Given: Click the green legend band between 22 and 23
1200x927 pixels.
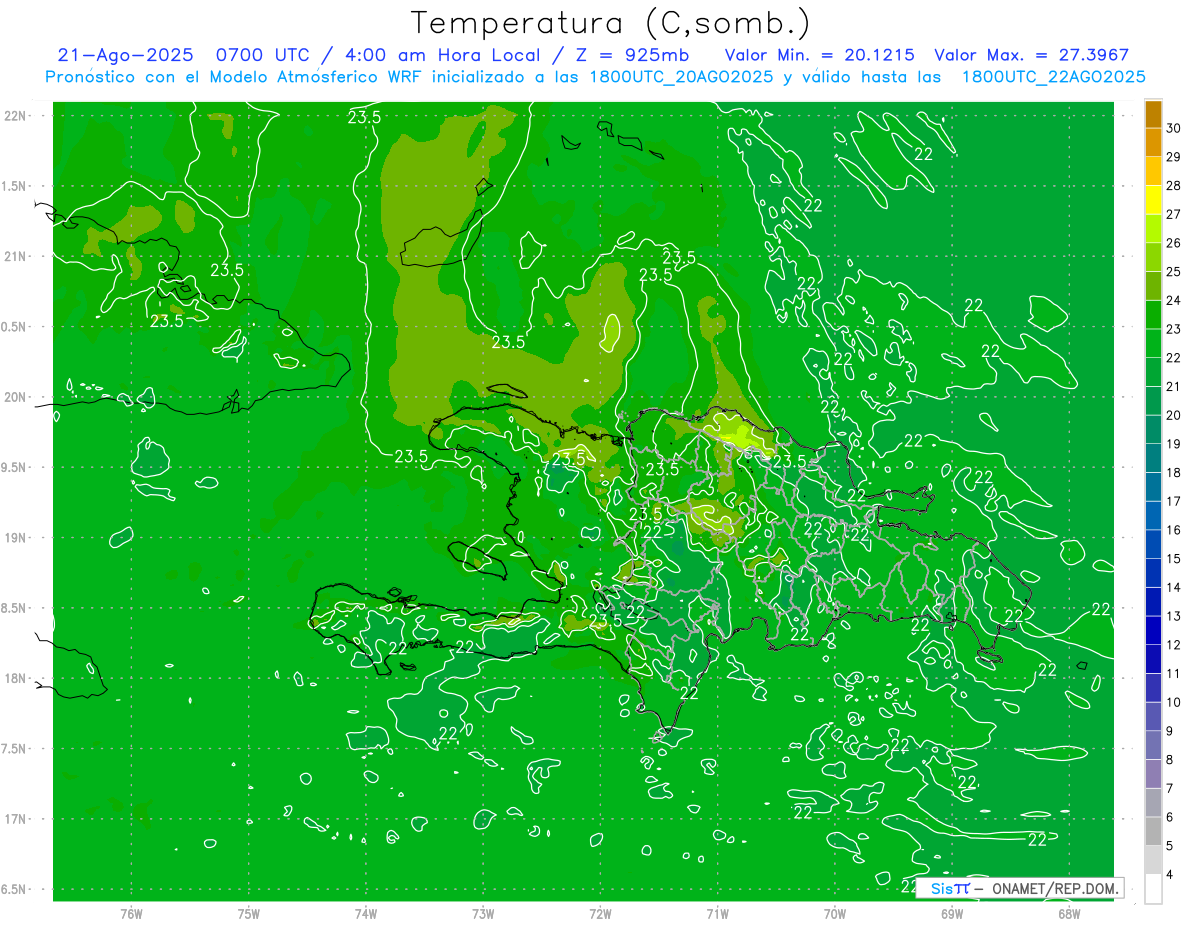Looking at the screenshot, I should (x=1153, y=343).
